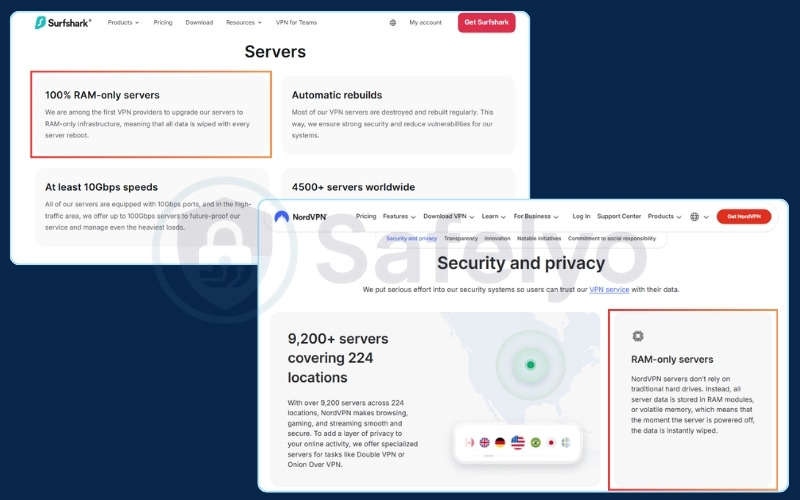Go to Surfshark Download page
The width and height of the screenshot is (800, 500).
[x=199, y=22]
